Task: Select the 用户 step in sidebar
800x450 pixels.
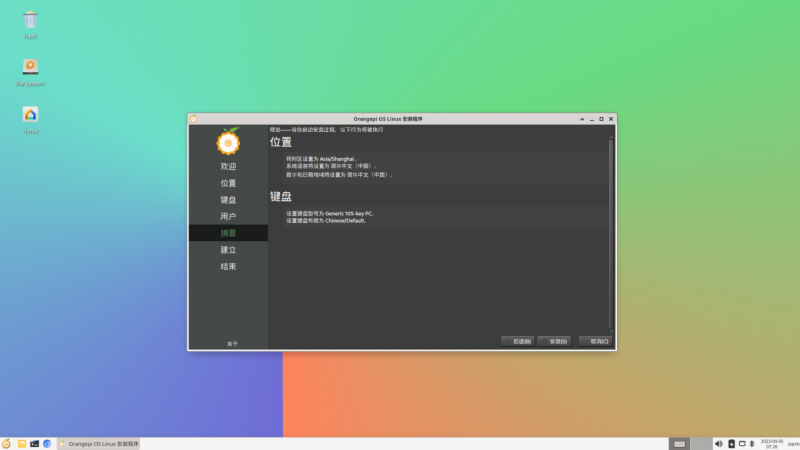Action: [x=228, y=216]
